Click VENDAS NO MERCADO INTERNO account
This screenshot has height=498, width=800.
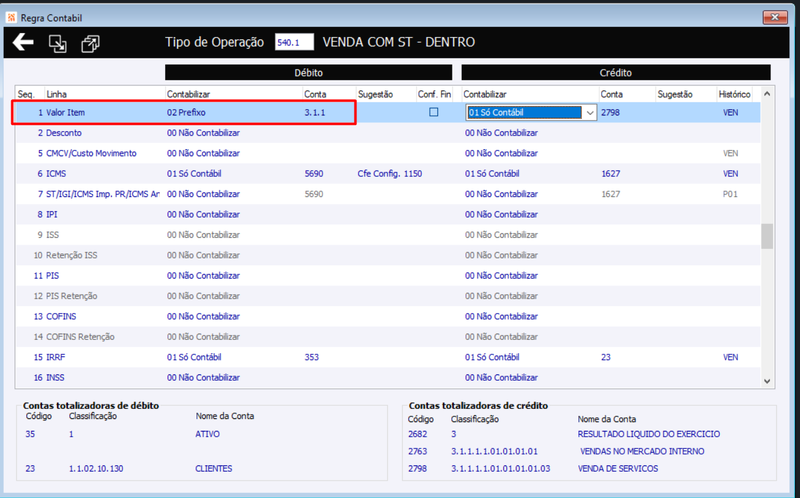[x=642, y=452]
